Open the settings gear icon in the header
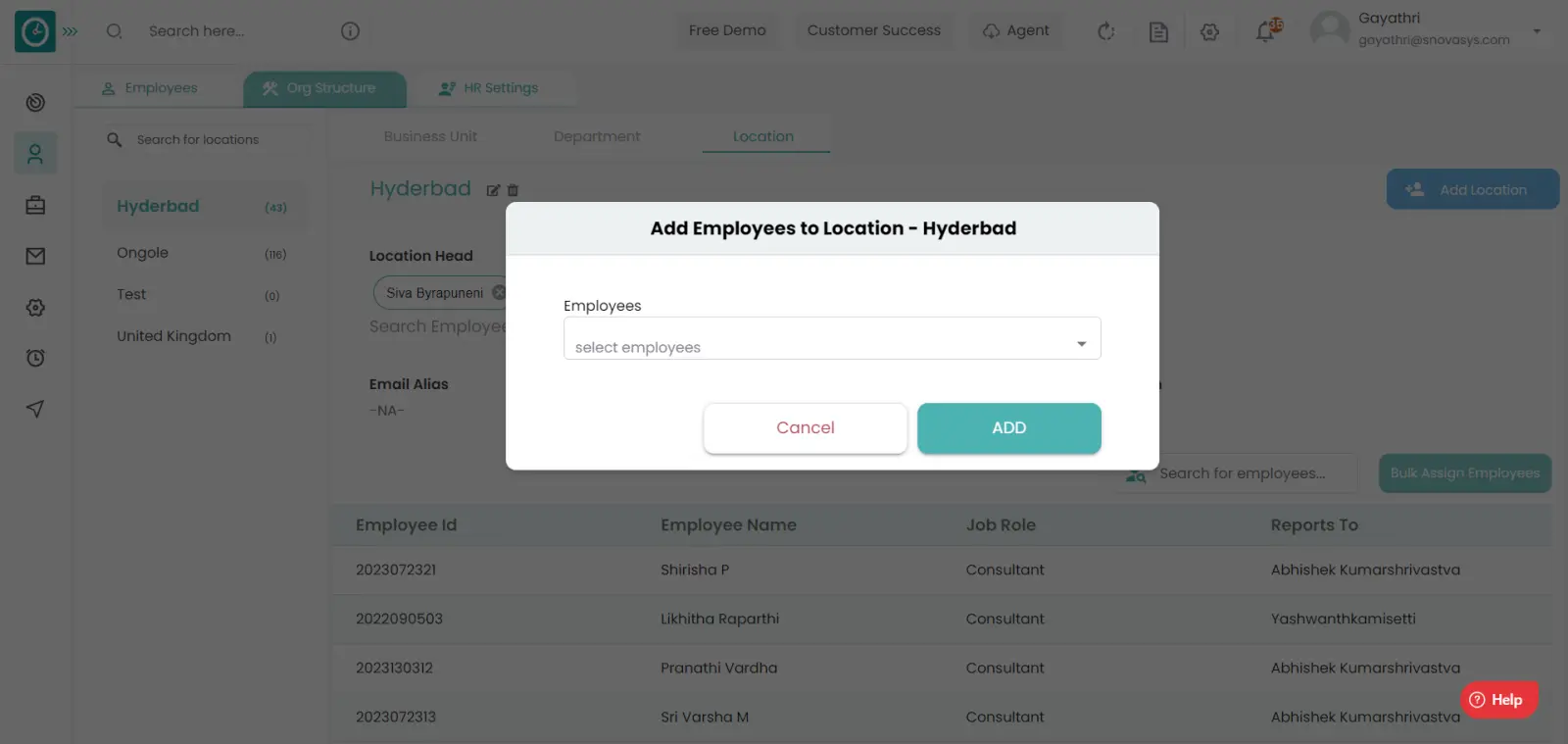The width and height of the screenshot is (1568, 744). pyautogui.click(x=1210, y=32)
